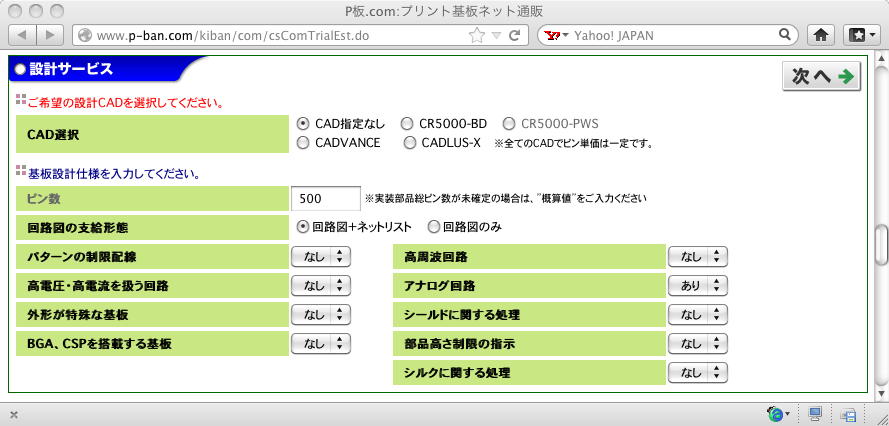The image size is (889, 426).
Task: Click the globe site identity icon
Action: click(x=85, y=36)
